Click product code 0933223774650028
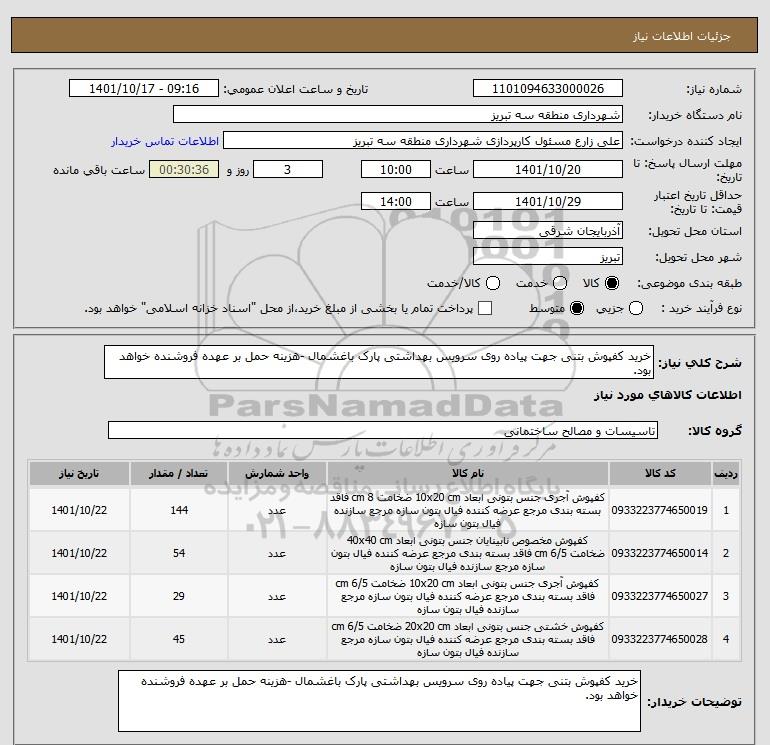770x745 pixels. (660, 639)
